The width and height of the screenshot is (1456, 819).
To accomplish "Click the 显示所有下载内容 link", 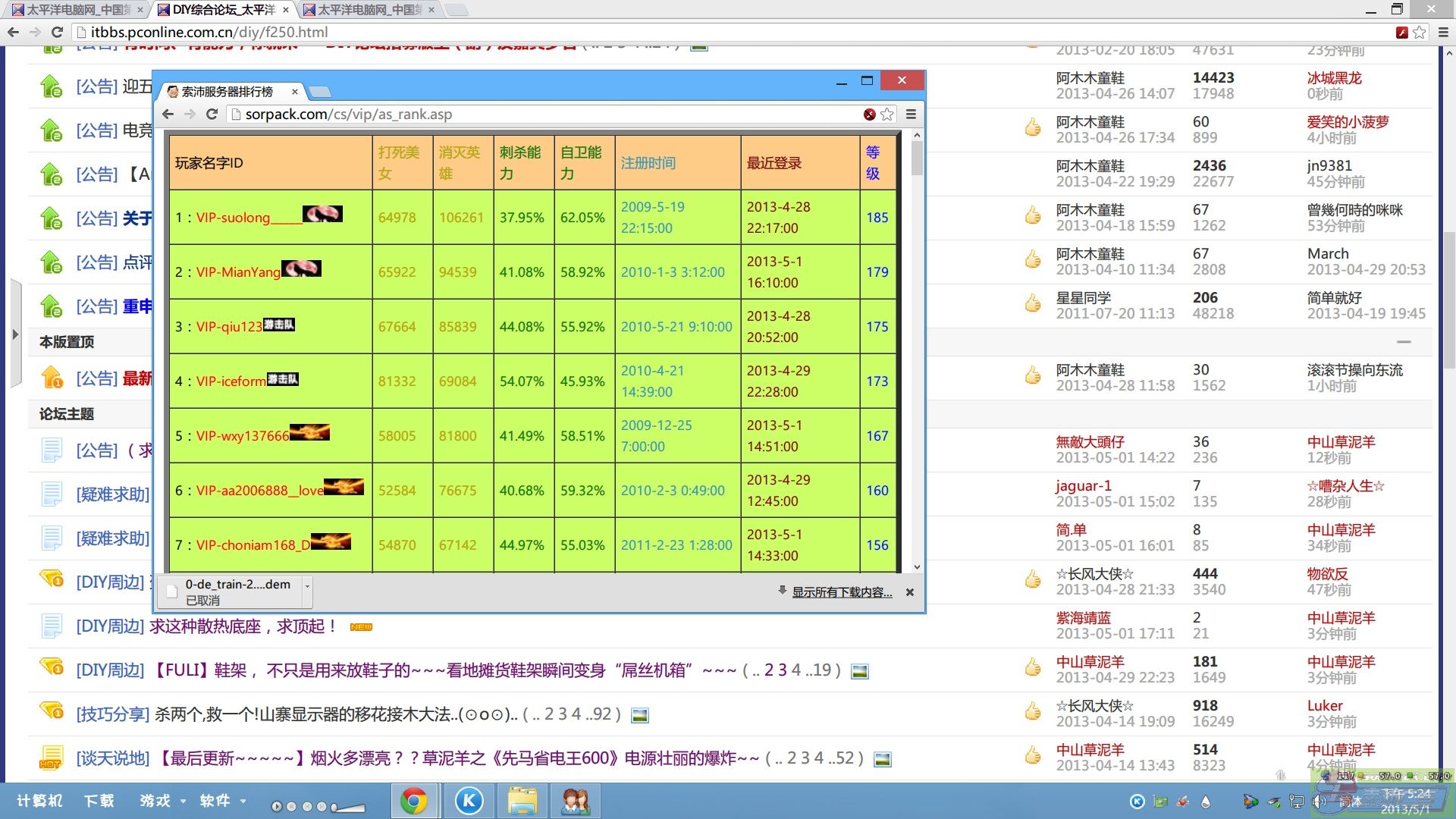I will [842, 592].
